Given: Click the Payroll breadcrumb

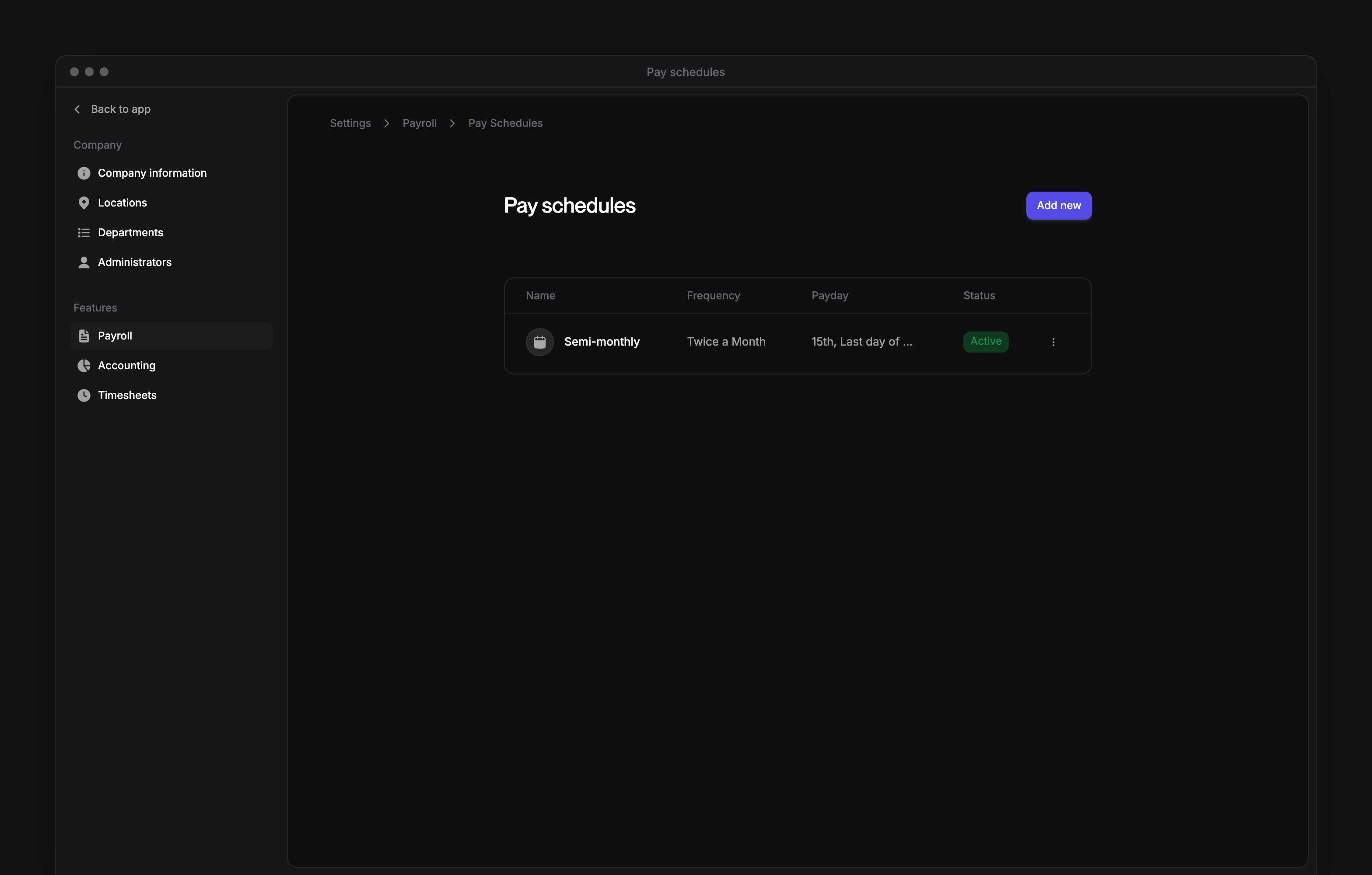Looking at the screenshot, I should pos(420,123).
